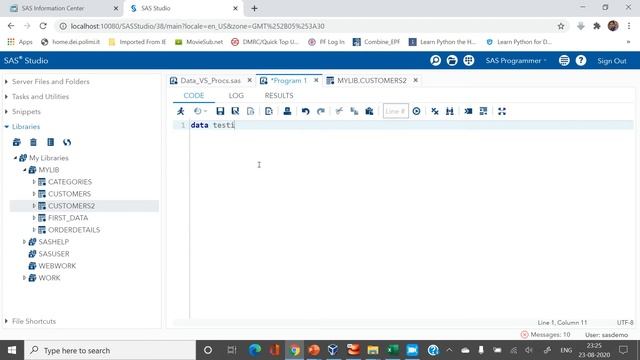Screen dimensions: 640x360
Task: Toggle interactive mode in the code toolbar
Action: click(468, 111)
